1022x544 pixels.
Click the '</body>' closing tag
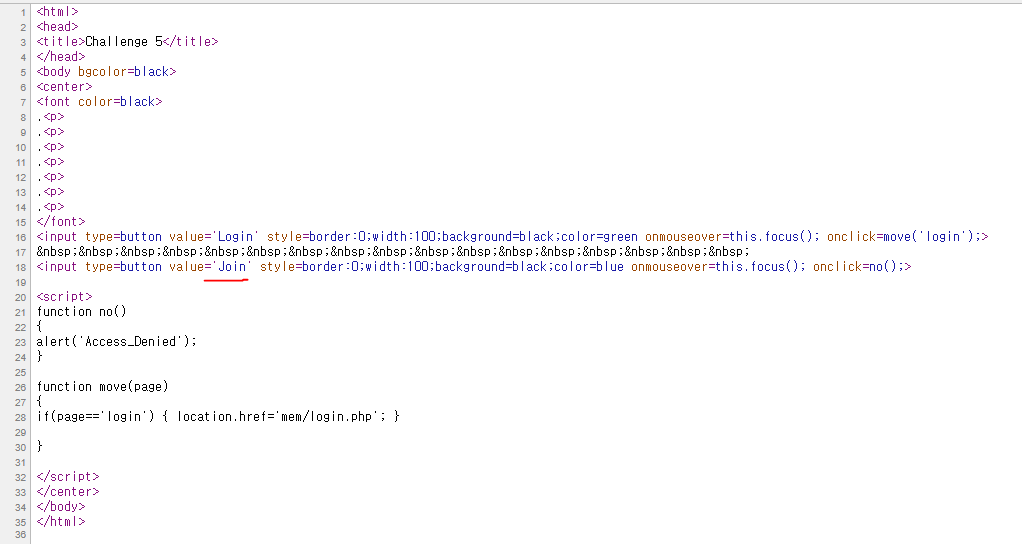coord(61,506)
